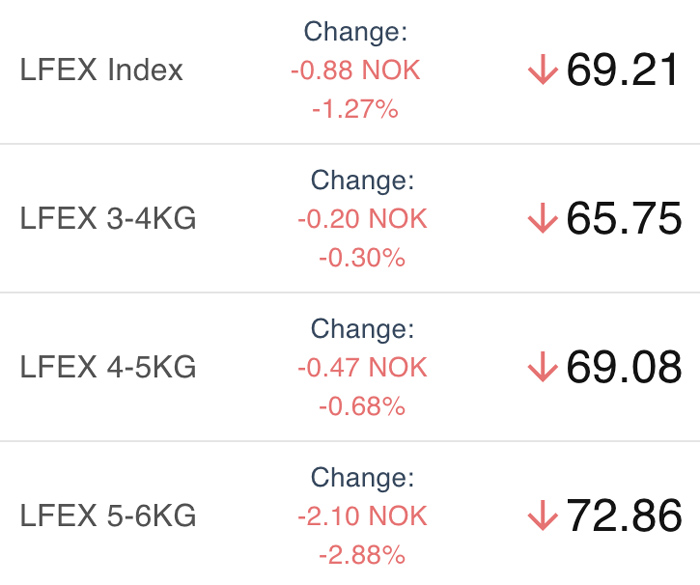Open the LFEX 5-6KG label

108,516
